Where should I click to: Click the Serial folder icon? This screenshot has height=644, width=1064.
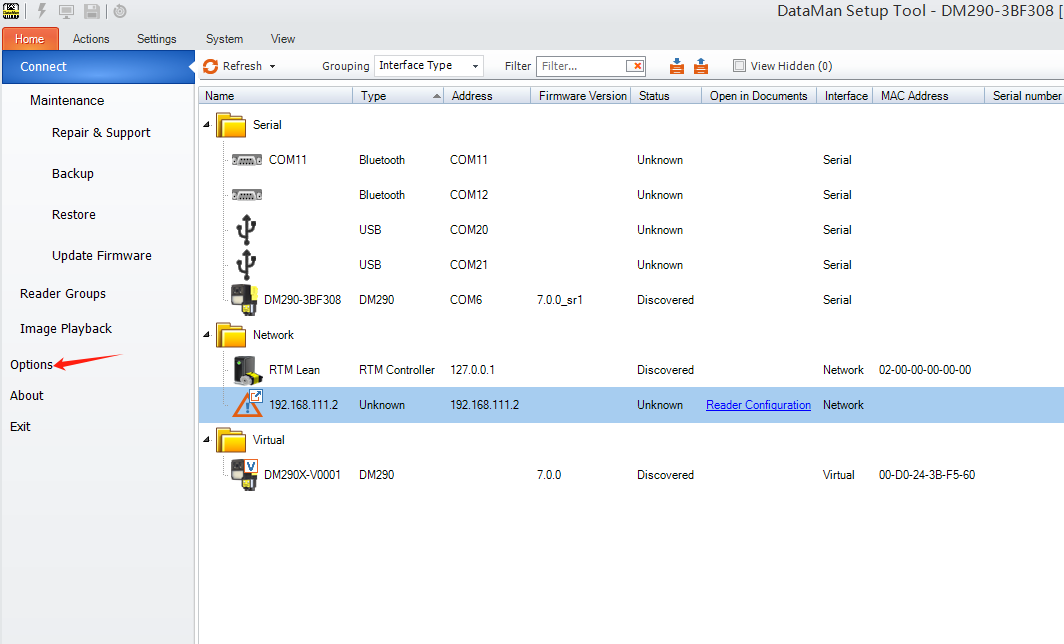(231, 125)
